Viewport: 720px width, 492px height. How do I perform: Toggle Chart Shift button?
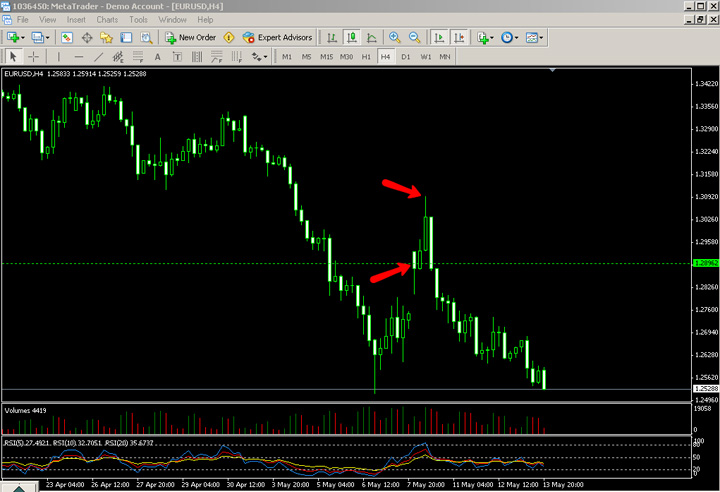pyautogui.click(x=459, y=37)
